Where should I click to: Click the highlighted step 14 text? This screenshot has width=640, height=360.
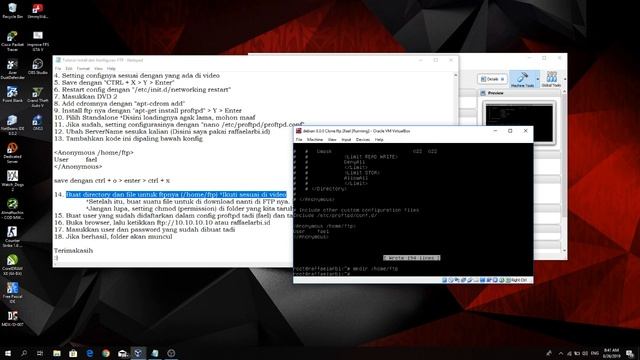[x=176, y=195]
